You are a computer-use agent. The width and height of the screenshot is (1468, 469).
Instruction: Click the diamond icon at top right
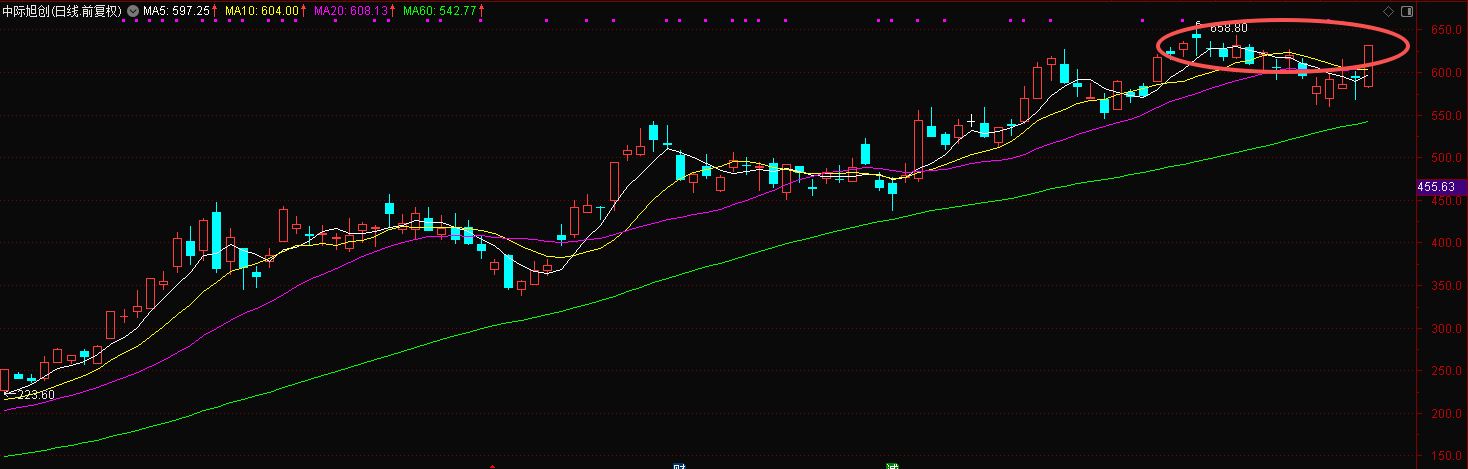(1388, 11)
